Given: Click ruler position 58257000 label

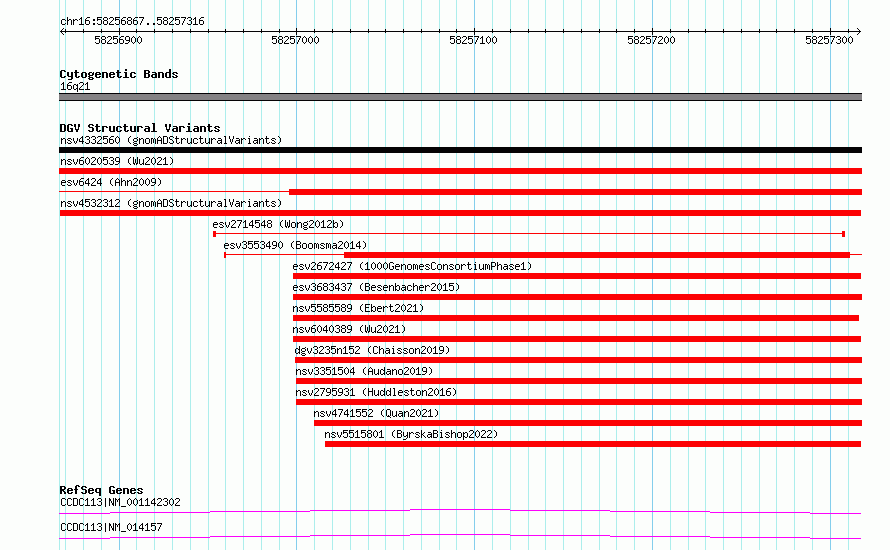Looking at the screenshot, I should point(295,40).
